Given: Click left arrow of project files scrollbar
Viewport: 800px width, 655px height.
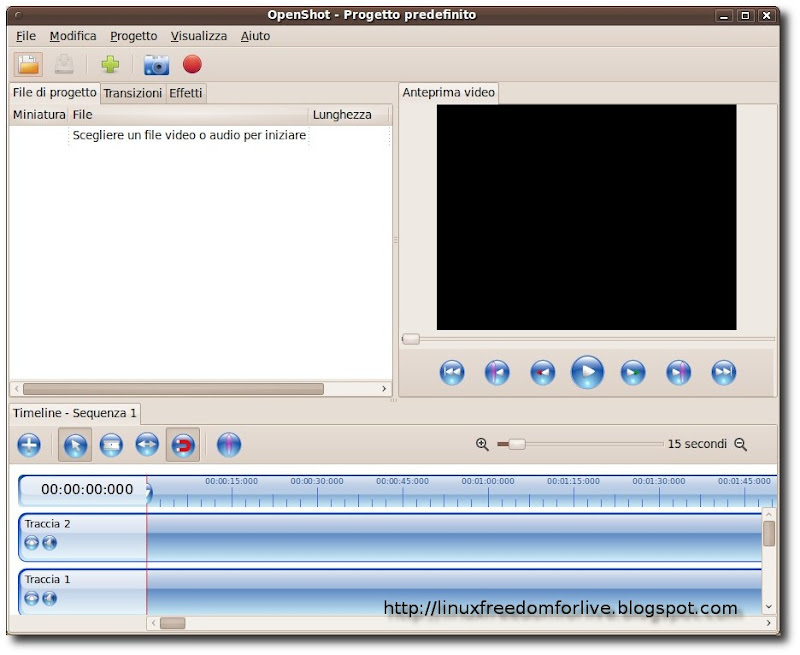Looking at the screenshot, I should [17, 389].
